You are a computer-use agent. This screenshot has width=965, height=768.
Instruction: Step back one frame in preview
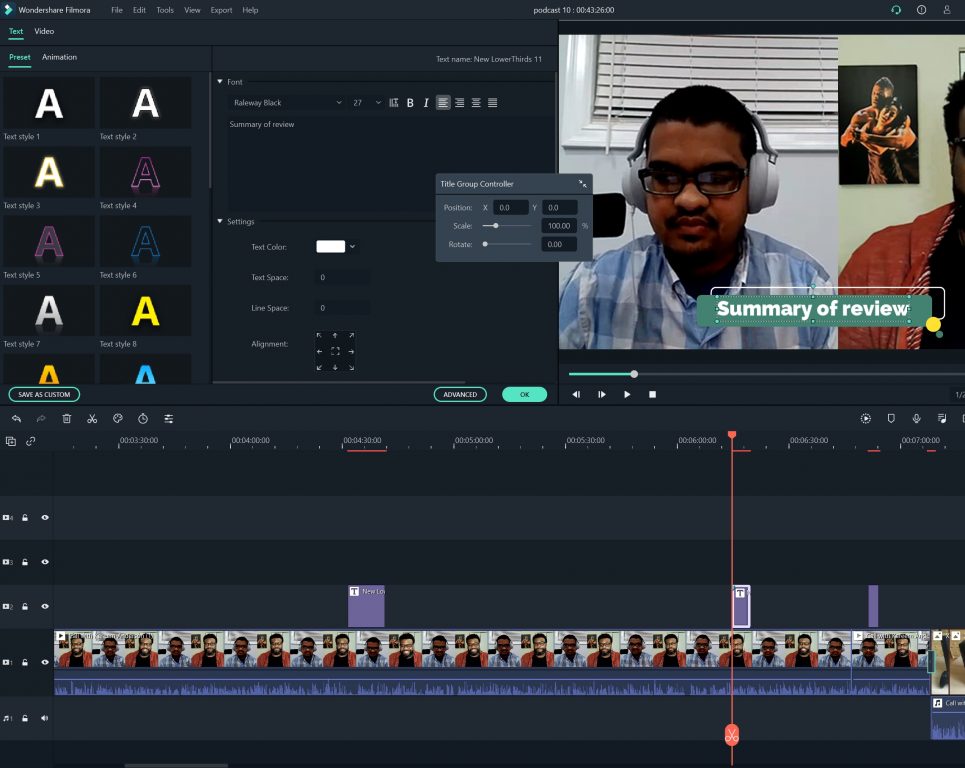coord(576,394)
